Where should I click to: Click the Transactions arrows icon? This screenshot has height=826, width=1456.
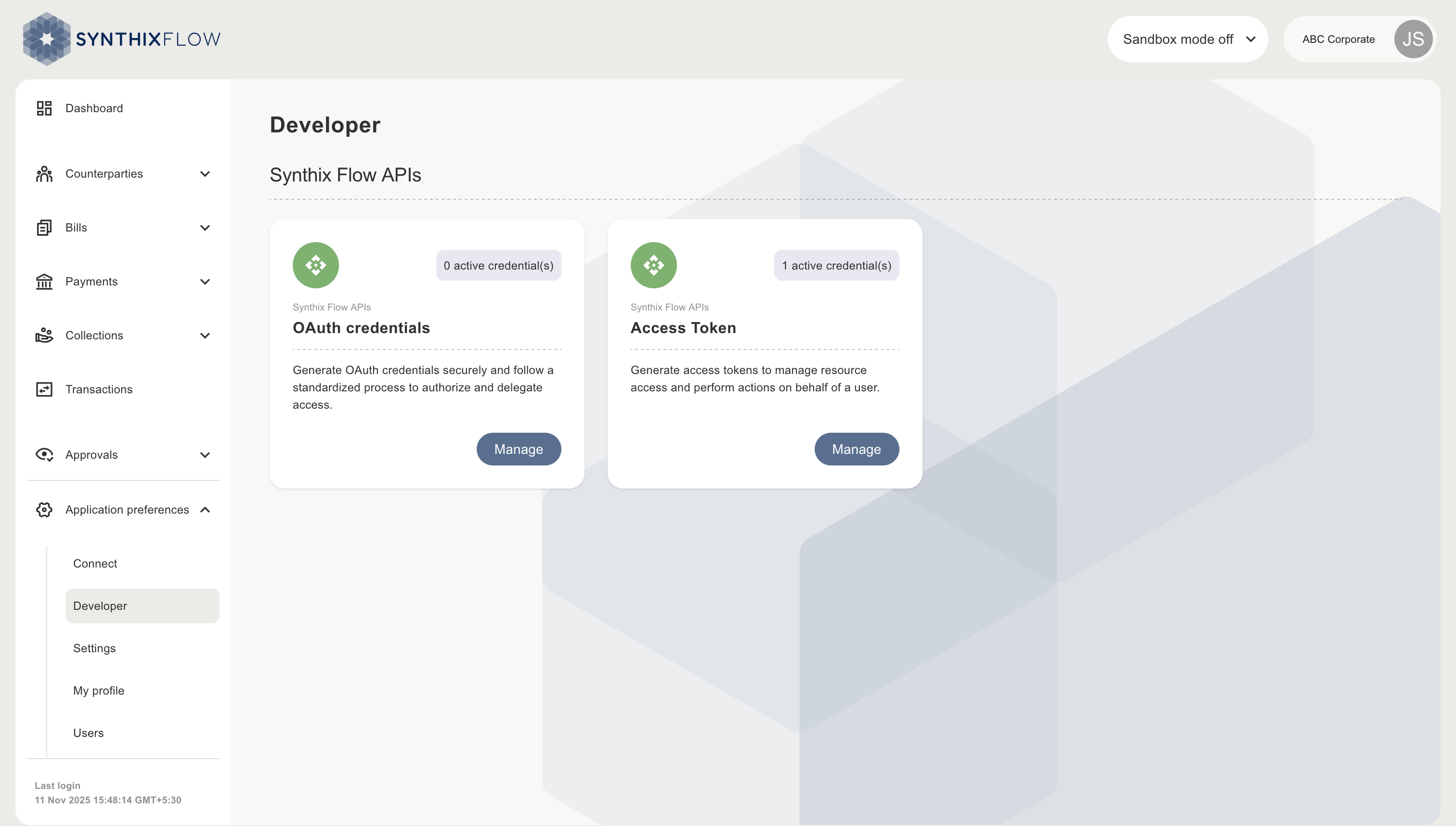point(44,389)
